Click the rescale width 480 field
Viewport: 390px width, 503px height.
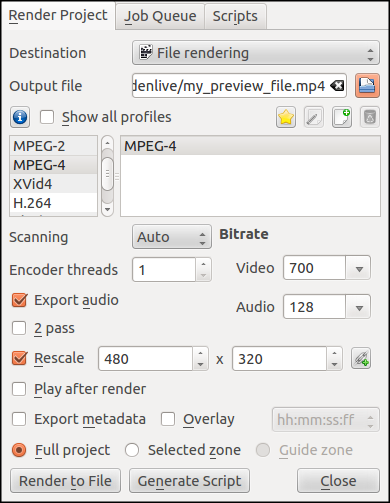click(146, 359)
